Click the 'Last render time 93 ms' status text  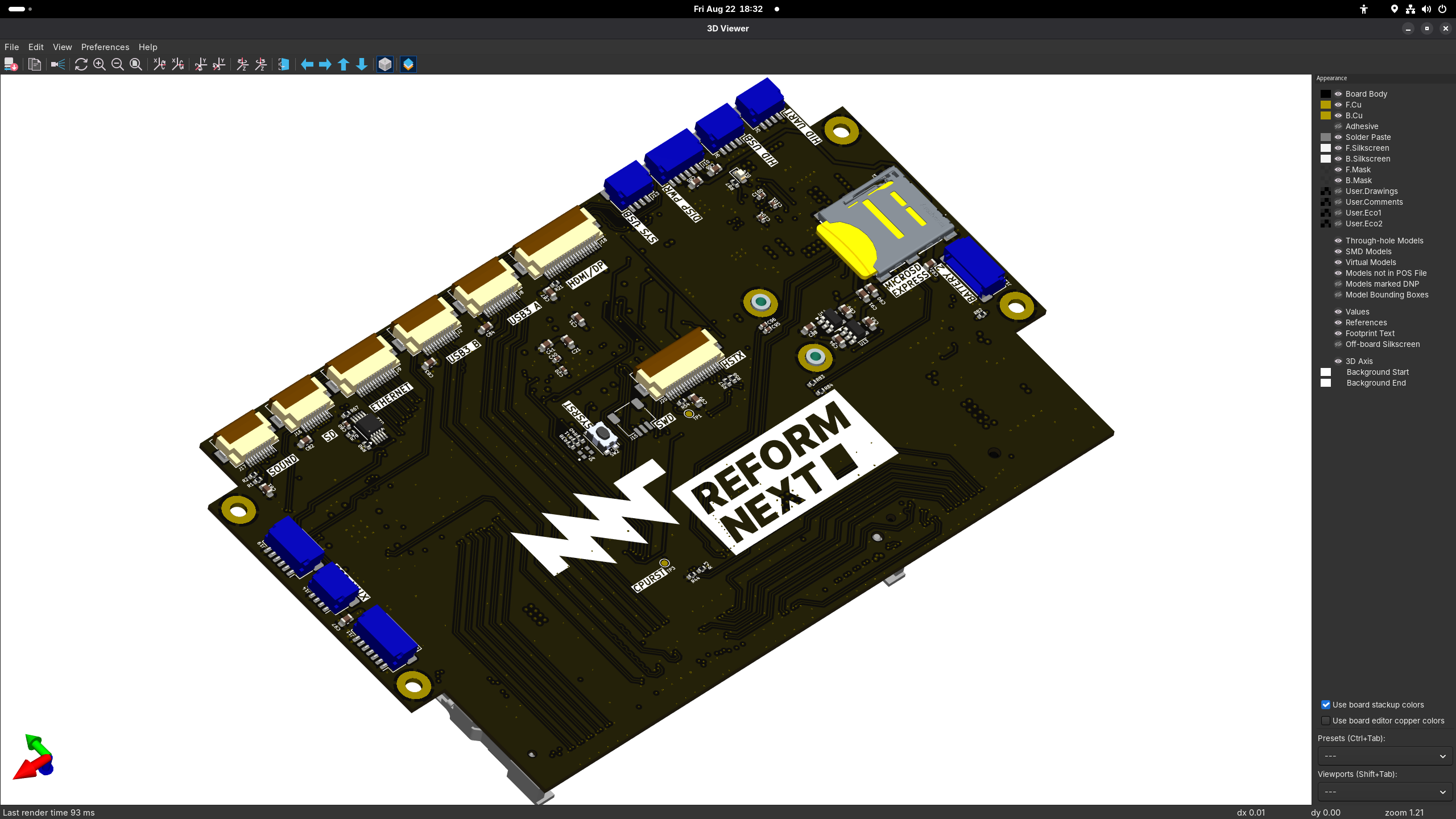tap(49, 813)
